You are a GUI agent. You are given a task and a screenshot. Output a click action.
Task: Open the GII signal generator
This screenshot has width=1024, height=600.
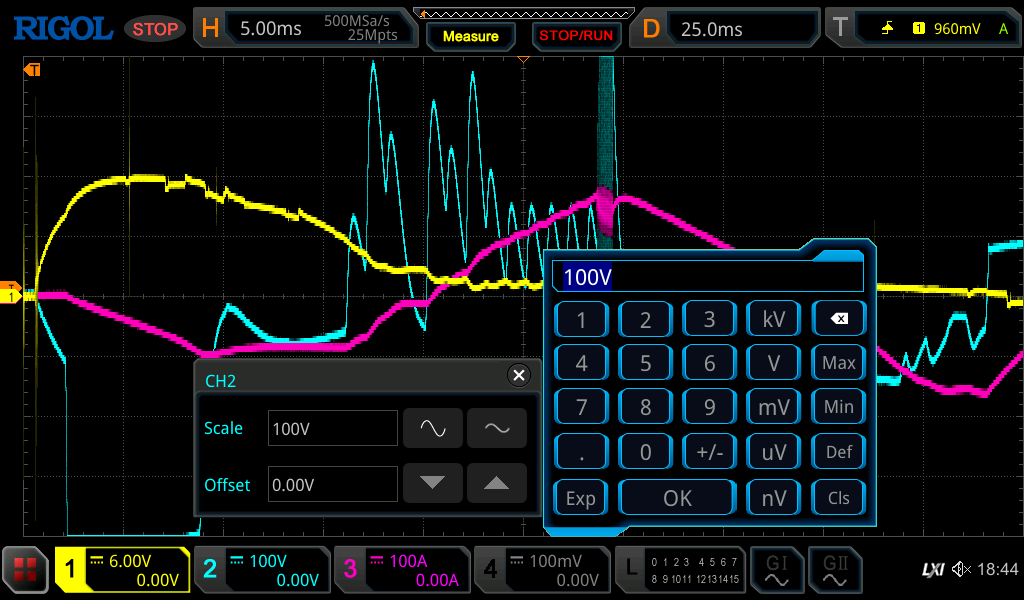pyautogui.click(x=836, y=570)
